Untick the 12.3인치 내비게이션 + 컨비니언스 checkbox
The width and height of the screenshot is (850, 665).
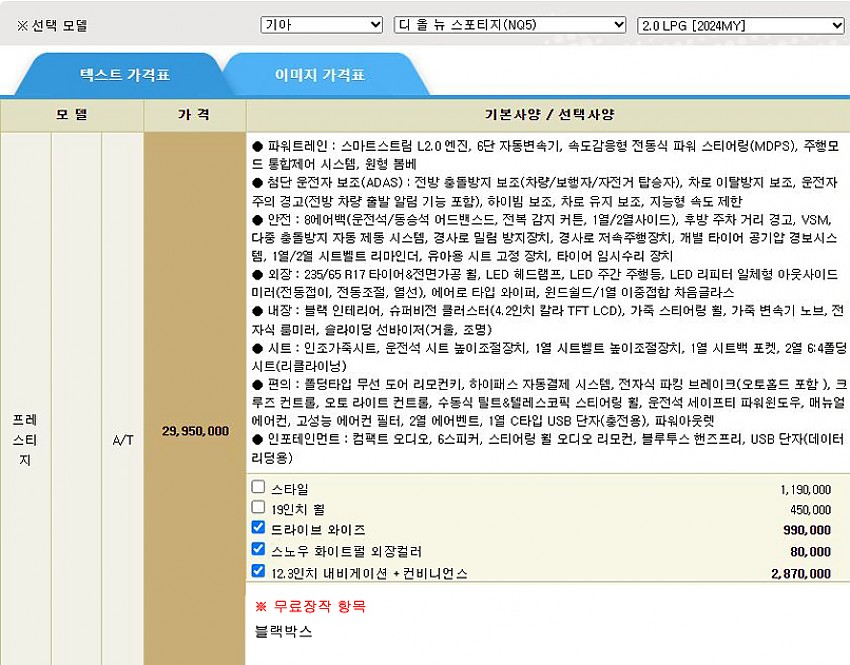[x=259, y=571]
